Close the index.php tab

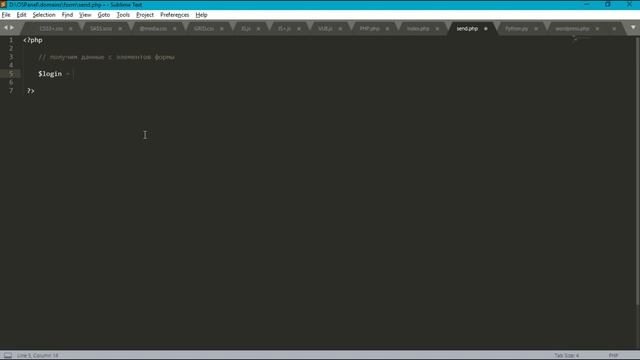437,29
